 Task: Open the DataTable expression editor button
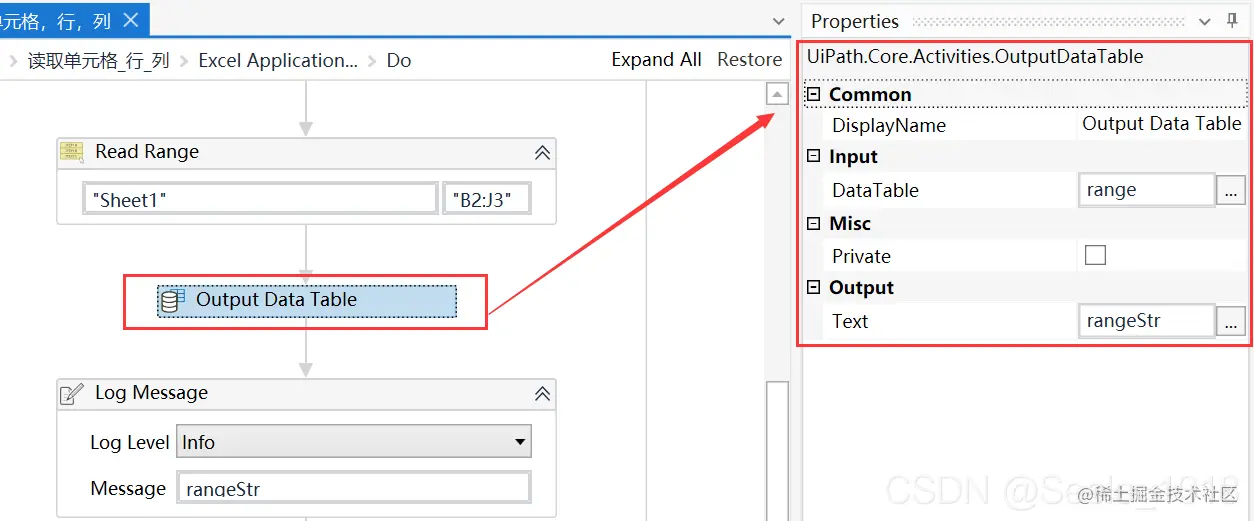[1231, 190]
